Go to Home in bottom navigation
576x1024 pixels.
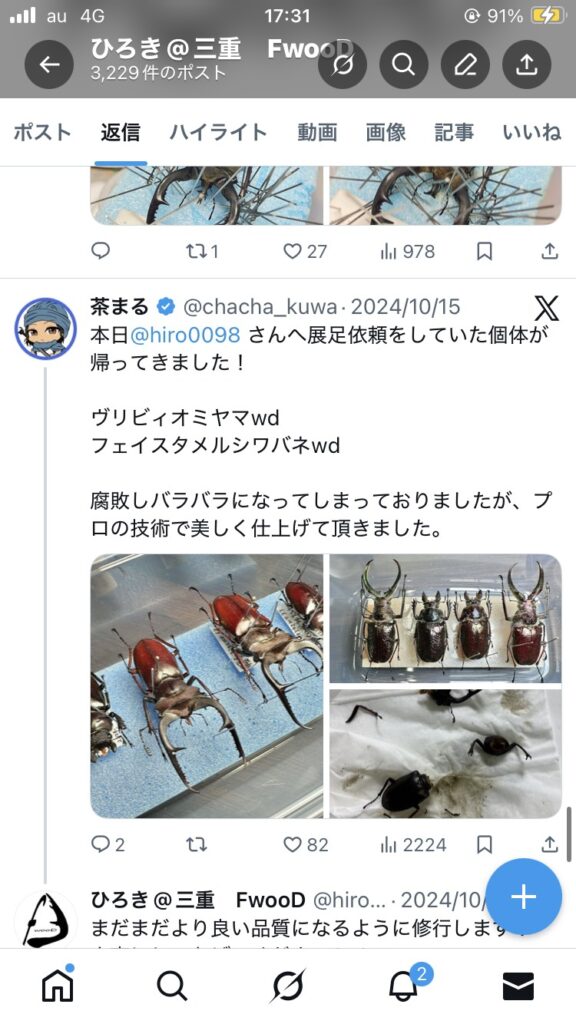pos(57,985)
